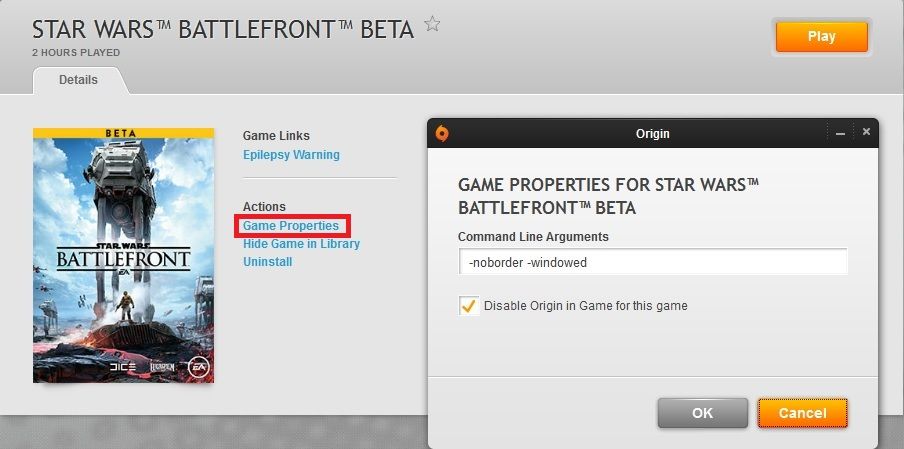This screenshot has width=904, height=449.
Task: Click the 2 Hours Played label
Action: 76,52
